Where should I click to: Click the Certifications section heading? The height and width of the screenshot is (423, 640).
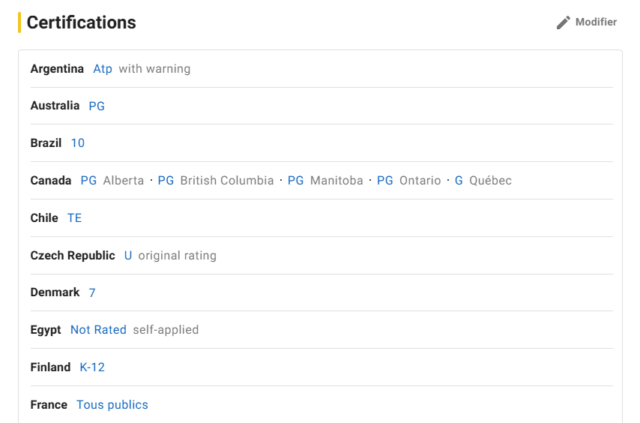point(81,22)
